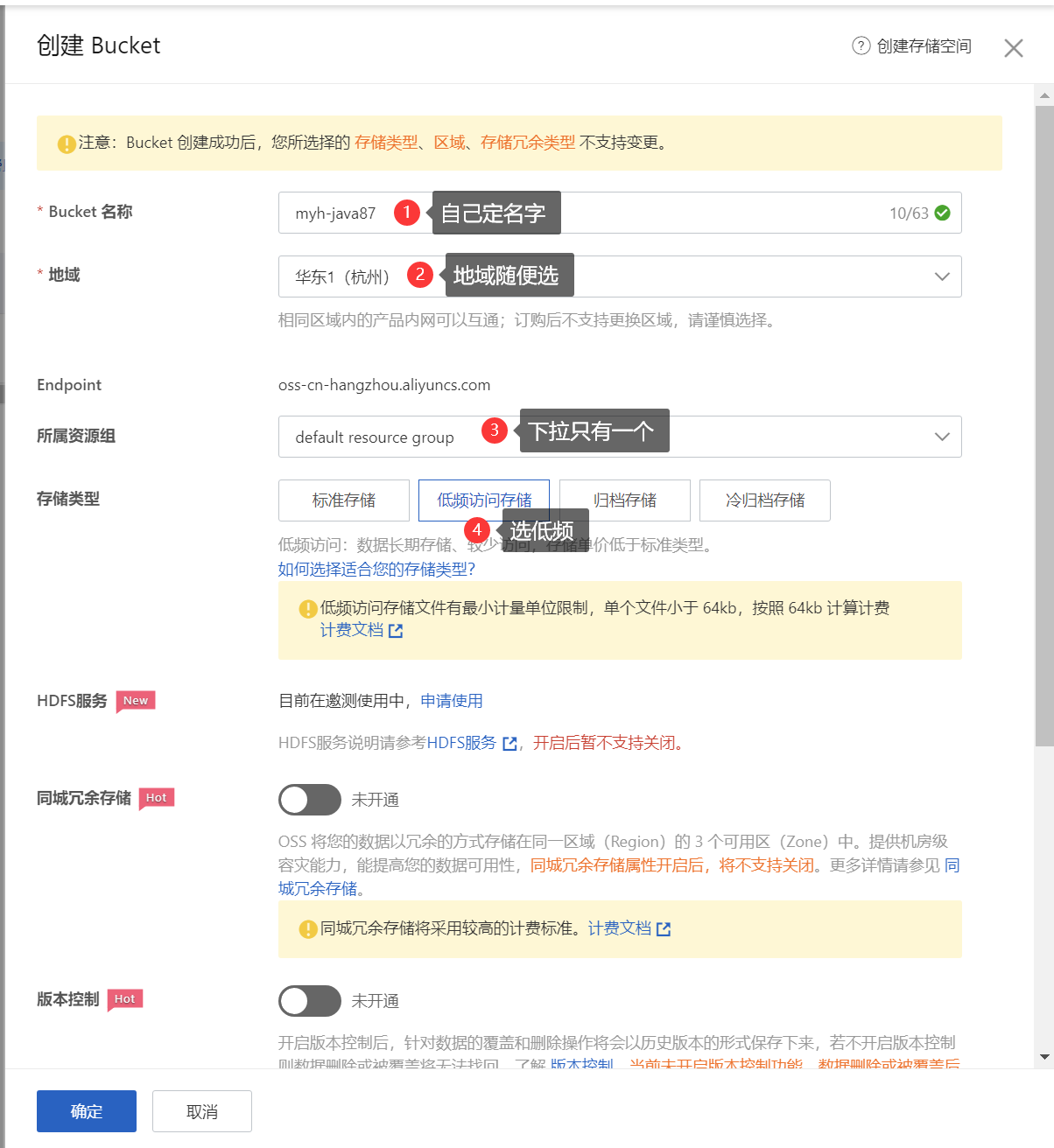Open external link icon after 计费文档 under storage type
Viewport: 1054px width, 1148px height.
(396, 631)
